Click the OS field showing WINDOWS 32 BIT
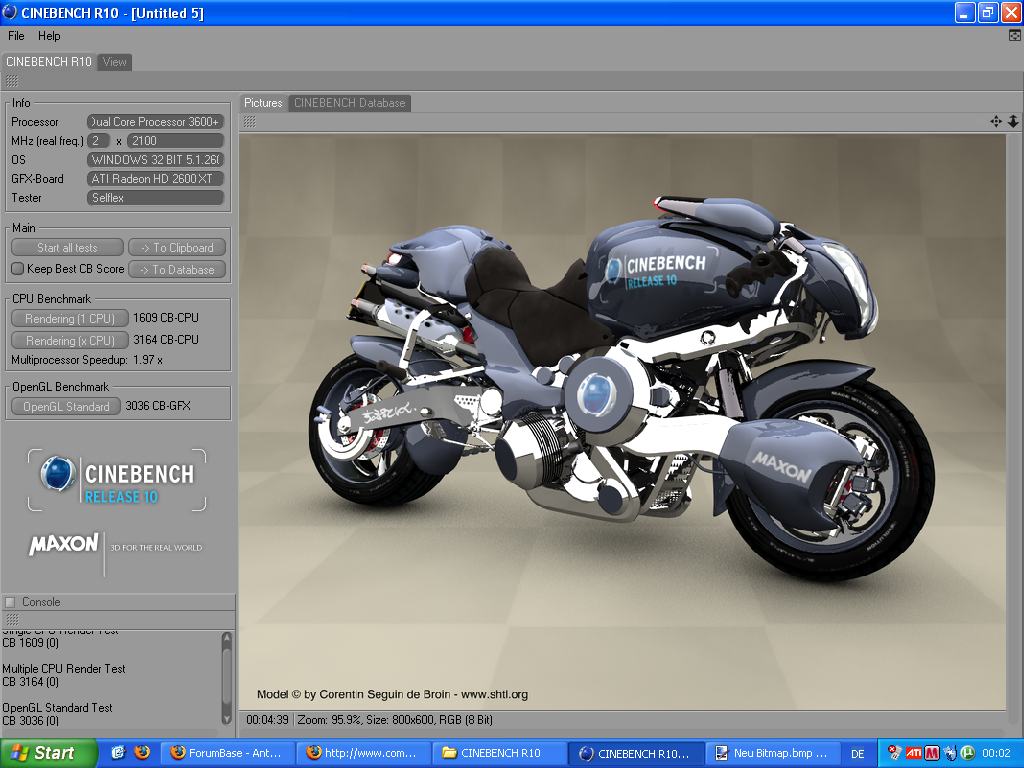Image resolution: width=1024 pixels, height=768 pixels. coord(155,159)
